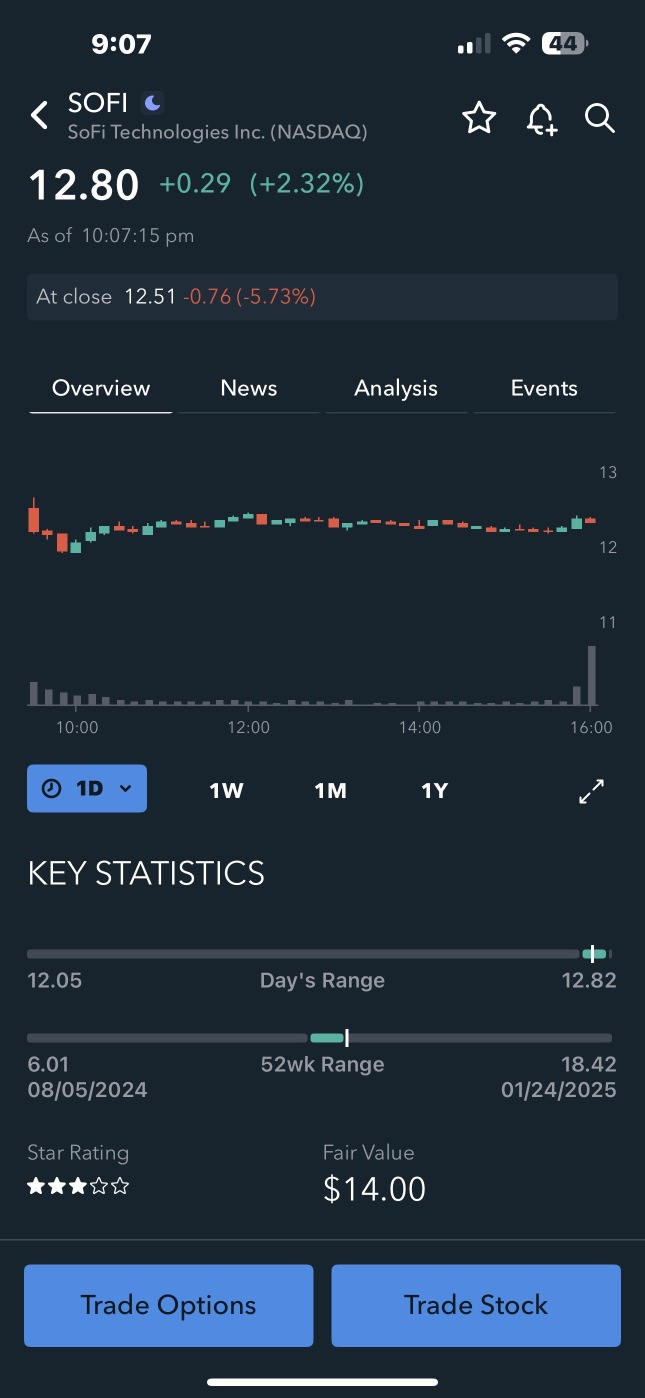Tap the three-star rating icons
Image resolution: width=645 pixels, height=1398 pixels.
[78, 1187]
